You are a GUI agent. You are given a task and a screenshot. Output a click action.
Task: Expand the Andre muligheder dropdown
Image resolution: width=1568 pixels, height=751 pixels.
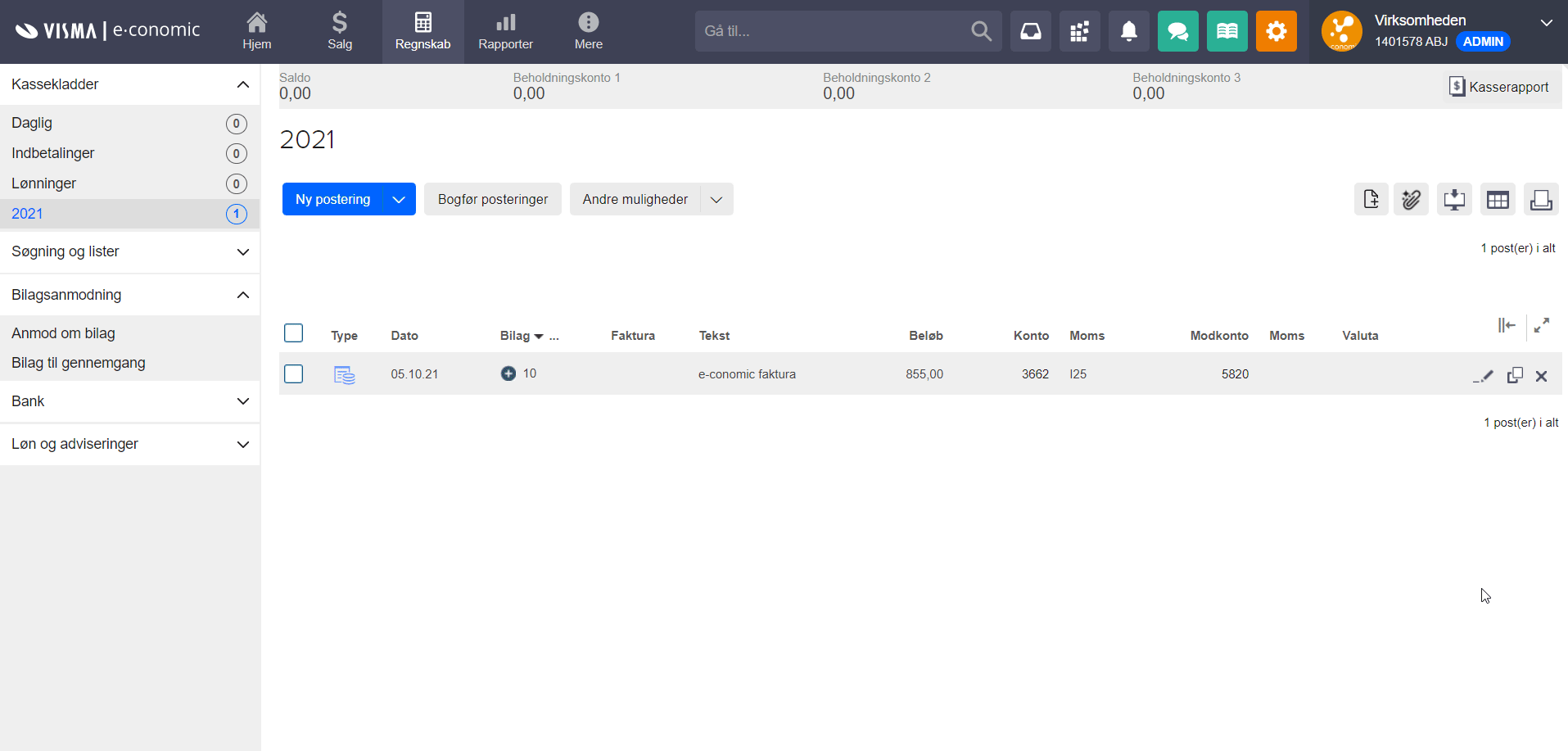coord(716,200)
